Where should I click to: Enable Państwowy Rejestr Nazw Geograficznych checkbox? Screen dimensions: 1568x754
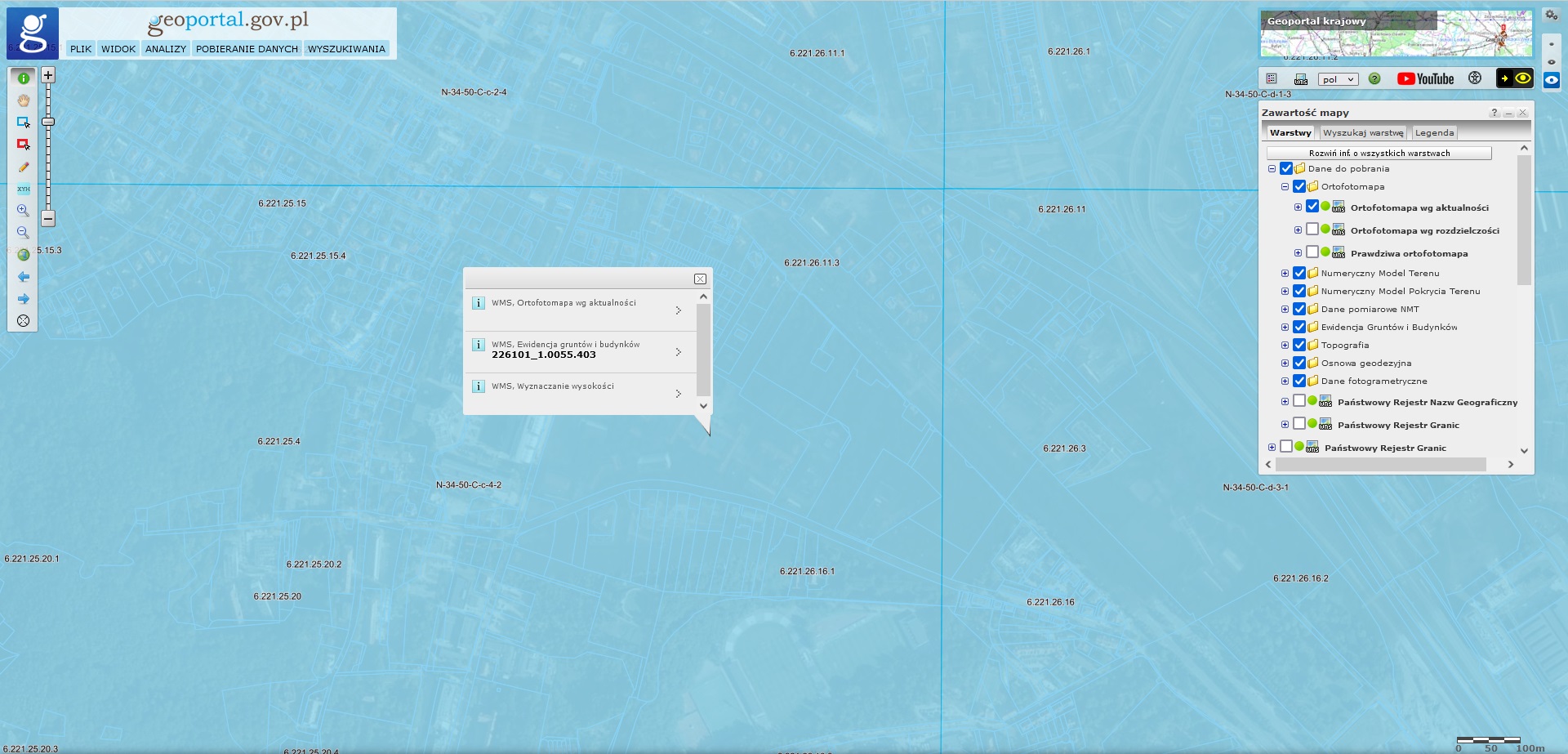(x=1299, y=401)
